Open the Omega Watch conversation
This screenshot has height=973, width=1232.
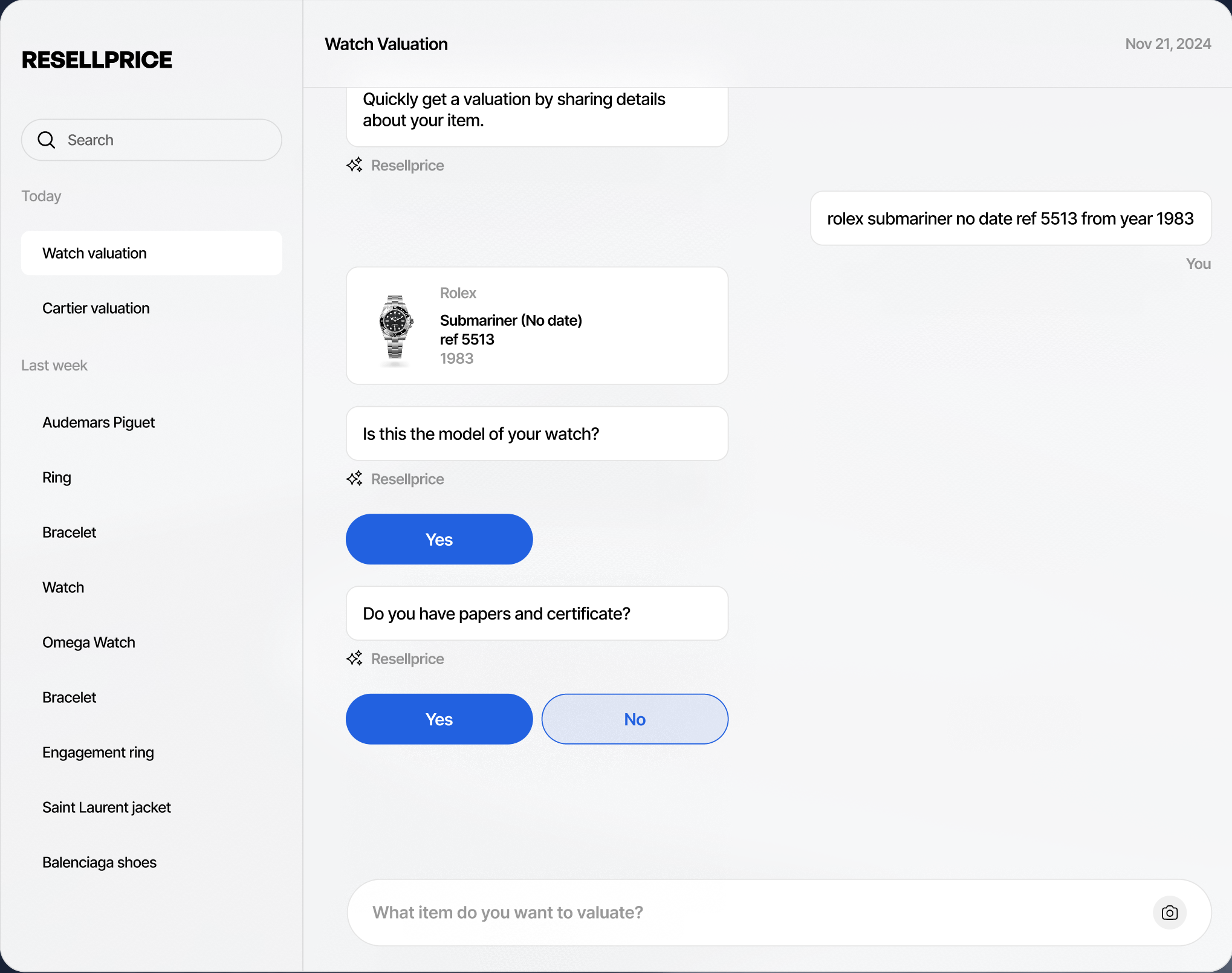click(89, 642)
